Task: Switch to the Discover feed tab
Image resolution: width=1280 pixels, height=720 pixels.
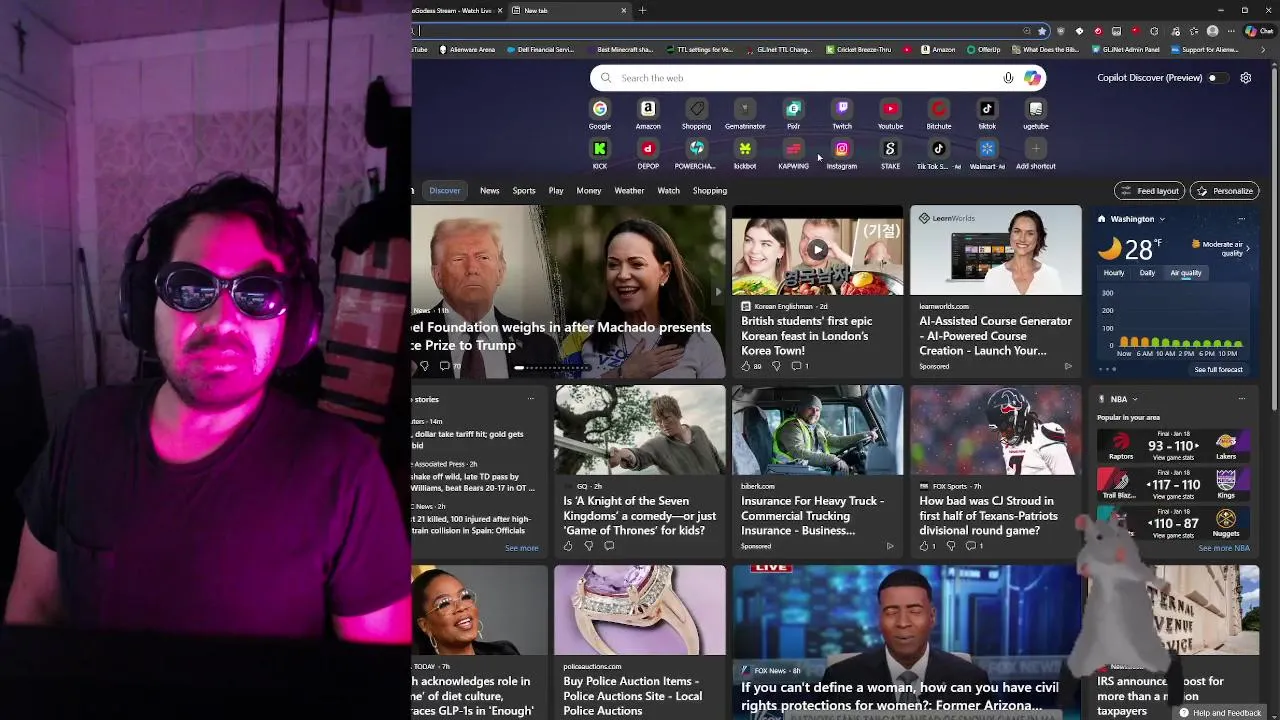Action: pos(445,190)
